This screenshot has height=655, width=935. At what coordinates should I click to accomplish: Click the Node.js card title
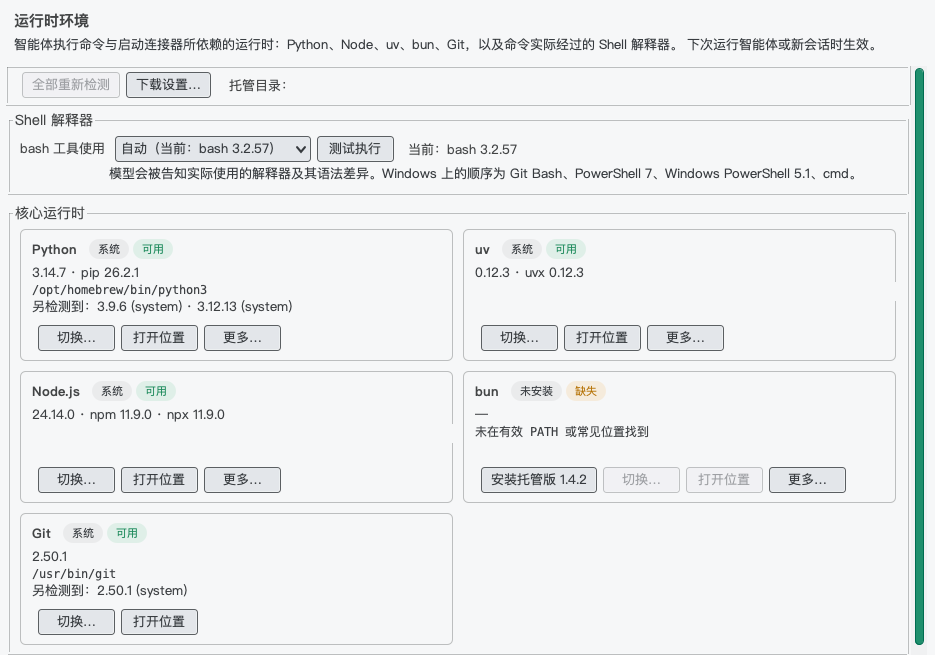(x=56, y=391)
